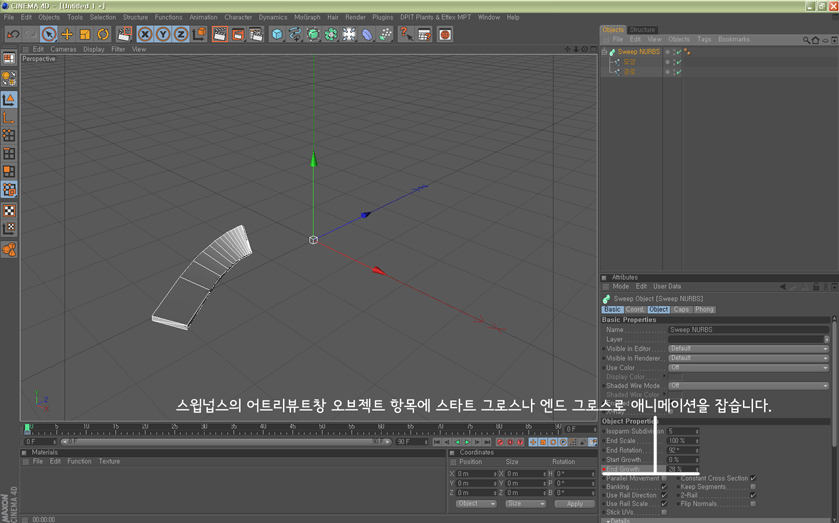Collapse the Sweep NURBS tree node
Viewport: 839px width, 523px height.
coord(604,52)
